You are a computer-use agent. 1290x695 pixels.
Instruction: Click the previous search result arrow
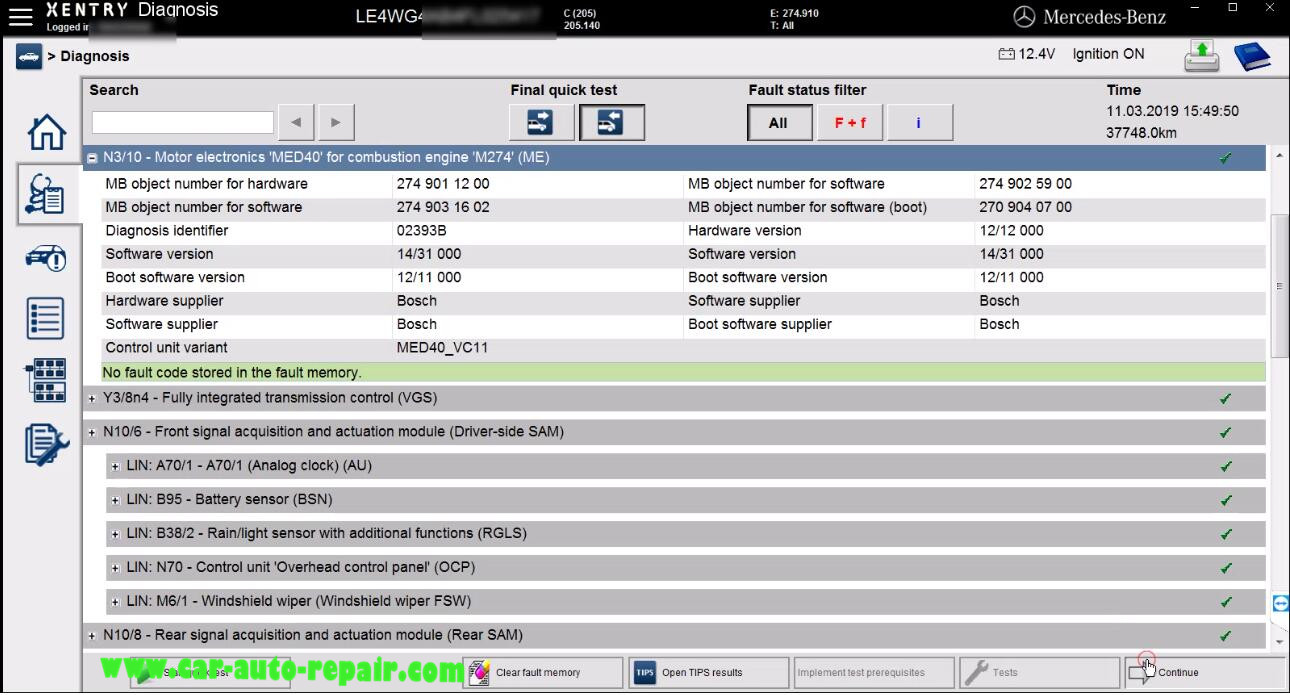pyautogui.click(x=296, y=122)
